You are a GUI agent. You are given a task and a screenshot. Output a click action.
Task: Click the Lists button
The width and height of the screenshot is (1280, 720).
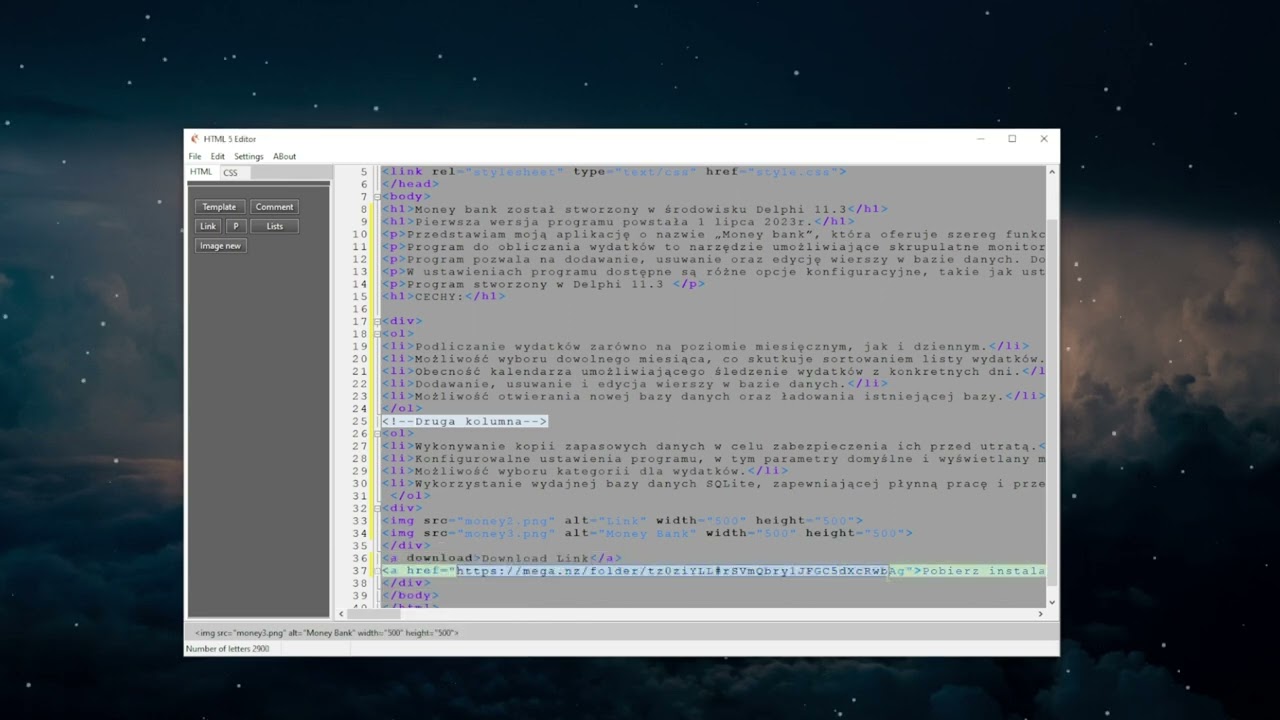tap(274, 226)
